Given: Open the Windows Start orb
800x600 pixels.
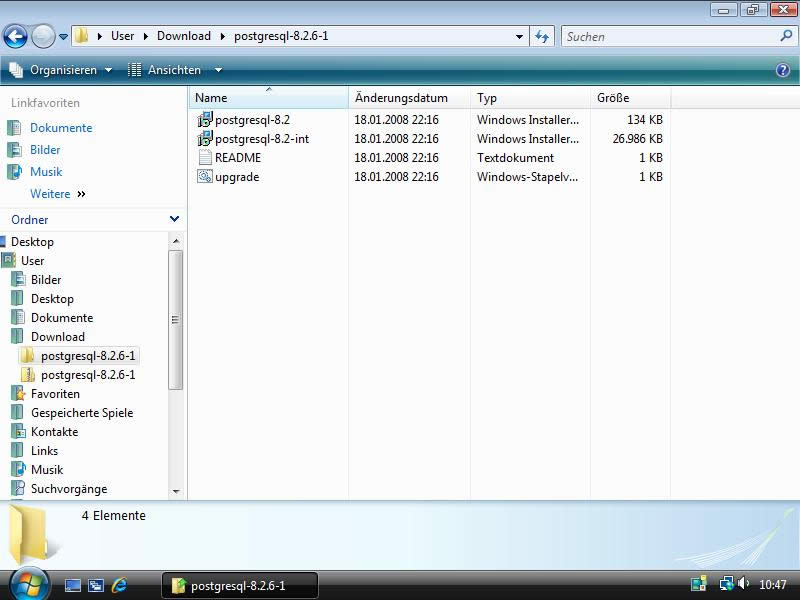Looking at the screenshot, I should point(29,584).
